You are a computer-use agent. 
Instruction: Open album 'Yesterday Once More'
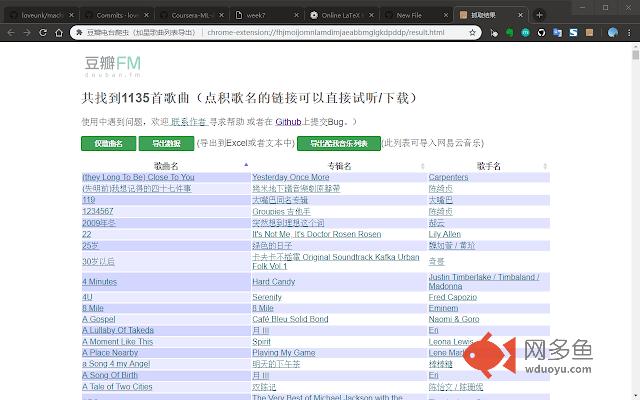point(291,177)
